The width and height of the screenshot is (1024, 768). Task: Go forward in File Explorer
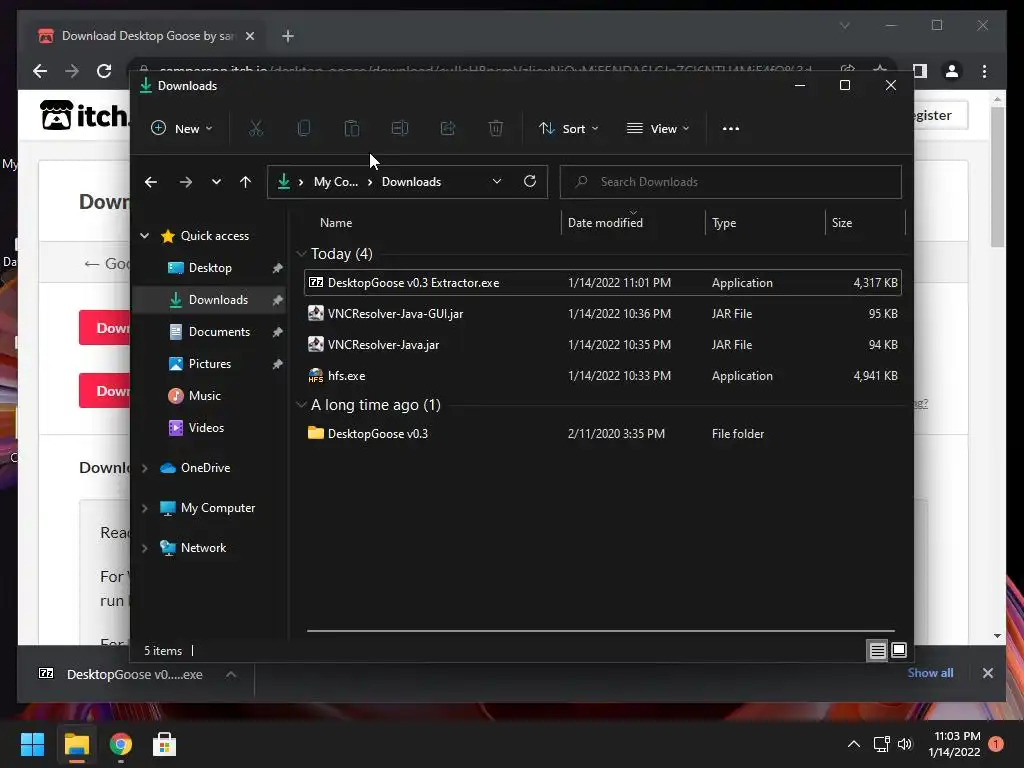[x=185, y=182]
